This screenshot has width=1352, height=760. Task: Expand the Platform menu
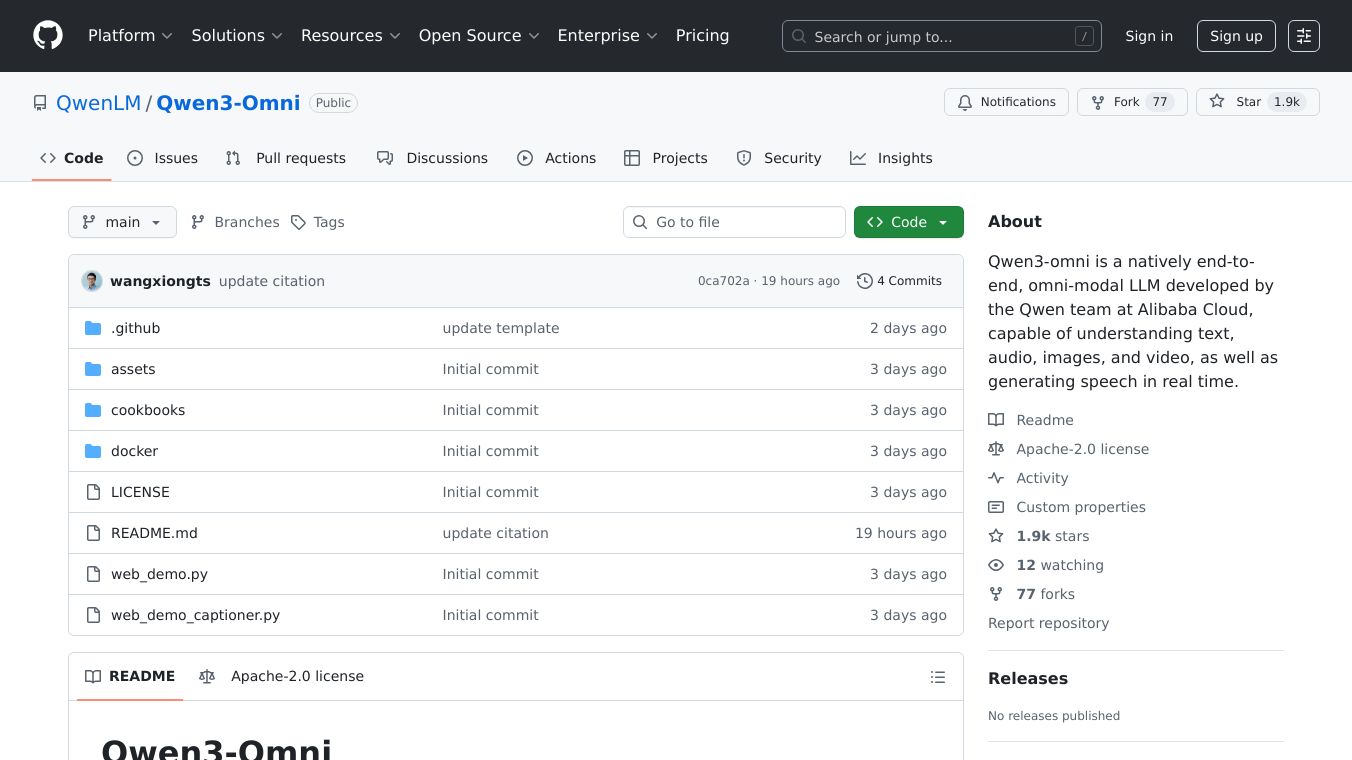point(130,36)
